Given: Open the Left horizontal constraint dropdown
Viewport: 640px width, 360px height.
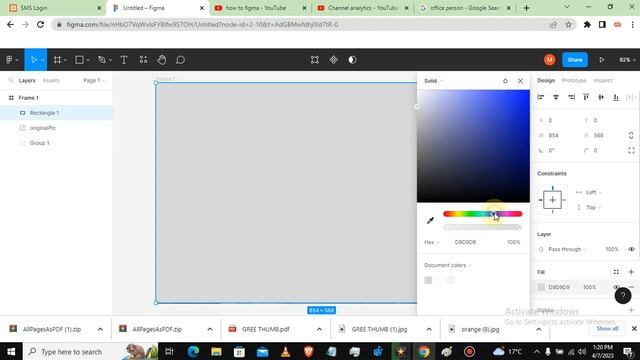Looking at the screenshot, I should click(x=593, y=192).
